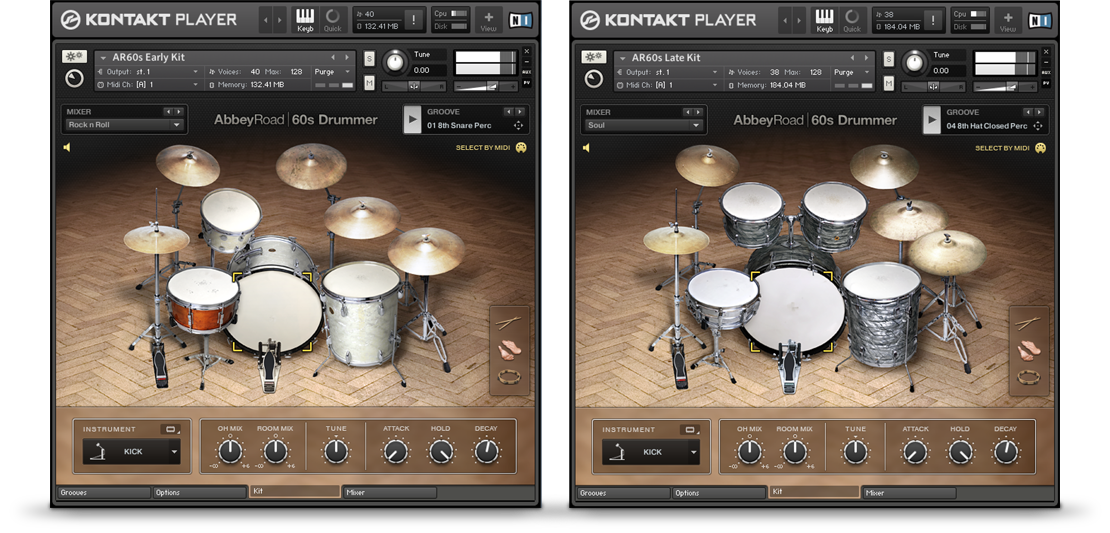Toggle Solo button on AR60s Early Kit
1110x533 pixels.
[x=370, y=59]
